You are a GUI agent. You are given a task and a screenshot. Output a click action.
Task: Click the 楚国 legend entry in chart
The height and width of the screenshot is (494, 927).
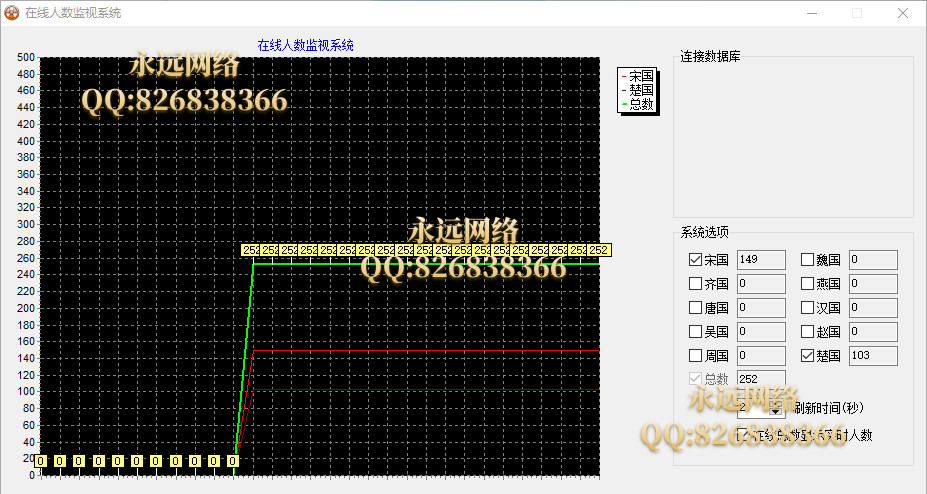[x=640, y=90]
